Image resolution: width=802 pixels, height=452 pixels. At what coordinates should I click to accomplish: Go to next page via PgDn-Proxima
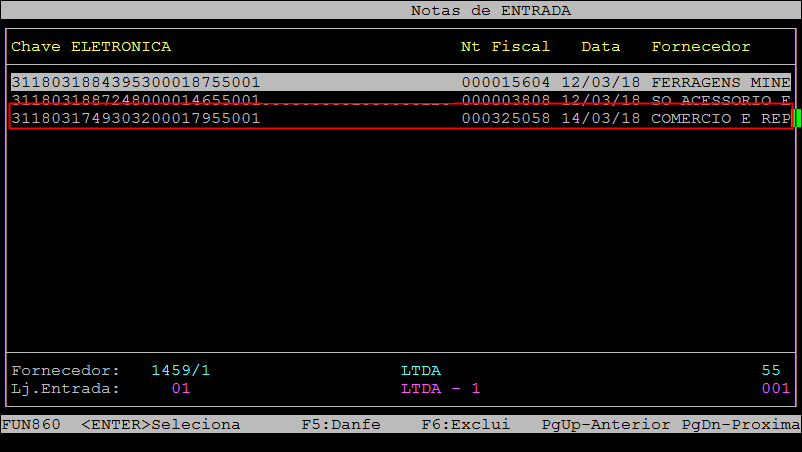click(x=741, y=424)
